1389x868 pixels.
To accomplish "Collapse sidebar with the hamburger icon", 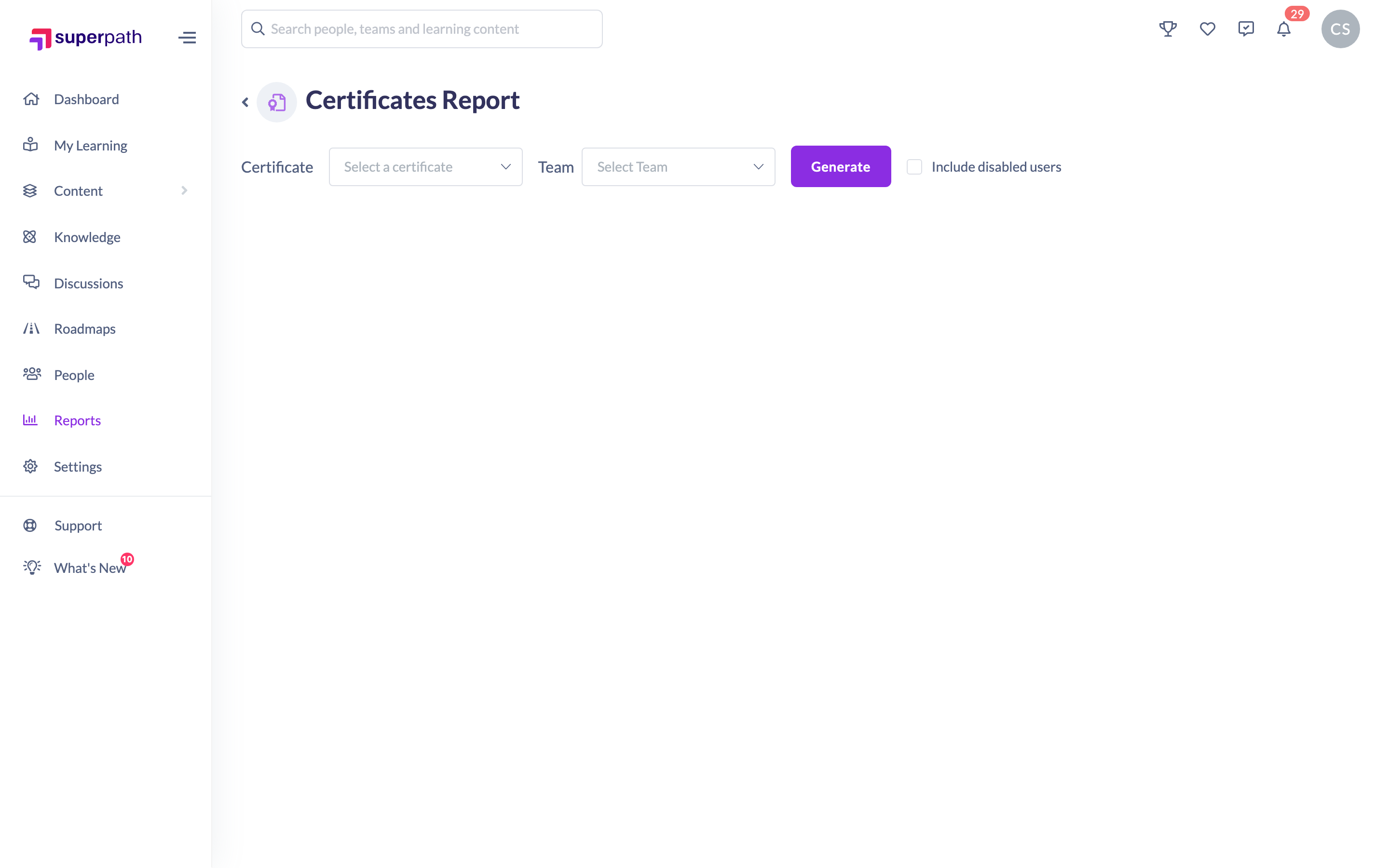I will pos(187,38).
